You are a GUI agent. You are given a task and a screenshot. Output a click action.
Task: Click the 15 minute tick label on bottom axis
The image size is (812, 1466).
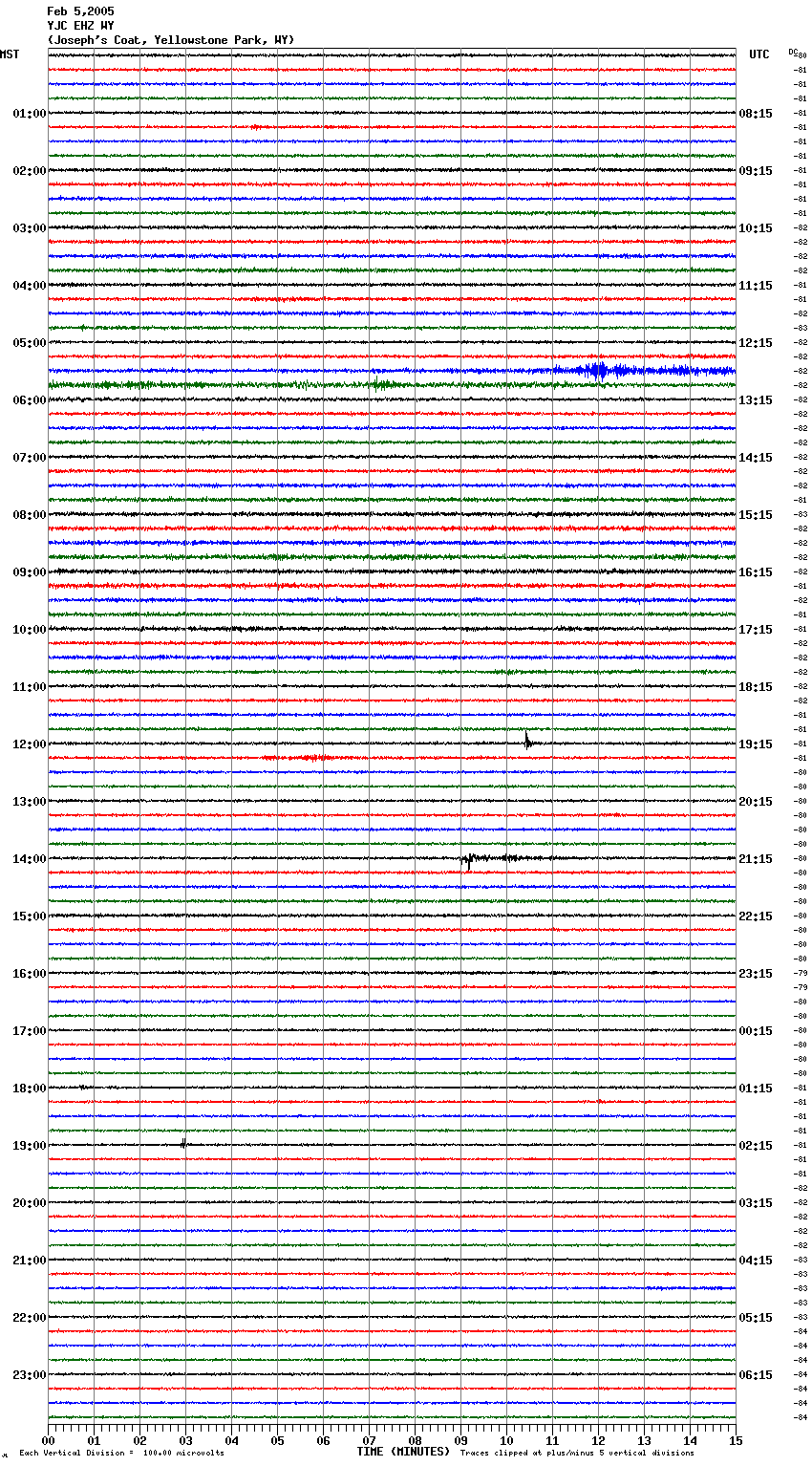(x=736, y=1440)
